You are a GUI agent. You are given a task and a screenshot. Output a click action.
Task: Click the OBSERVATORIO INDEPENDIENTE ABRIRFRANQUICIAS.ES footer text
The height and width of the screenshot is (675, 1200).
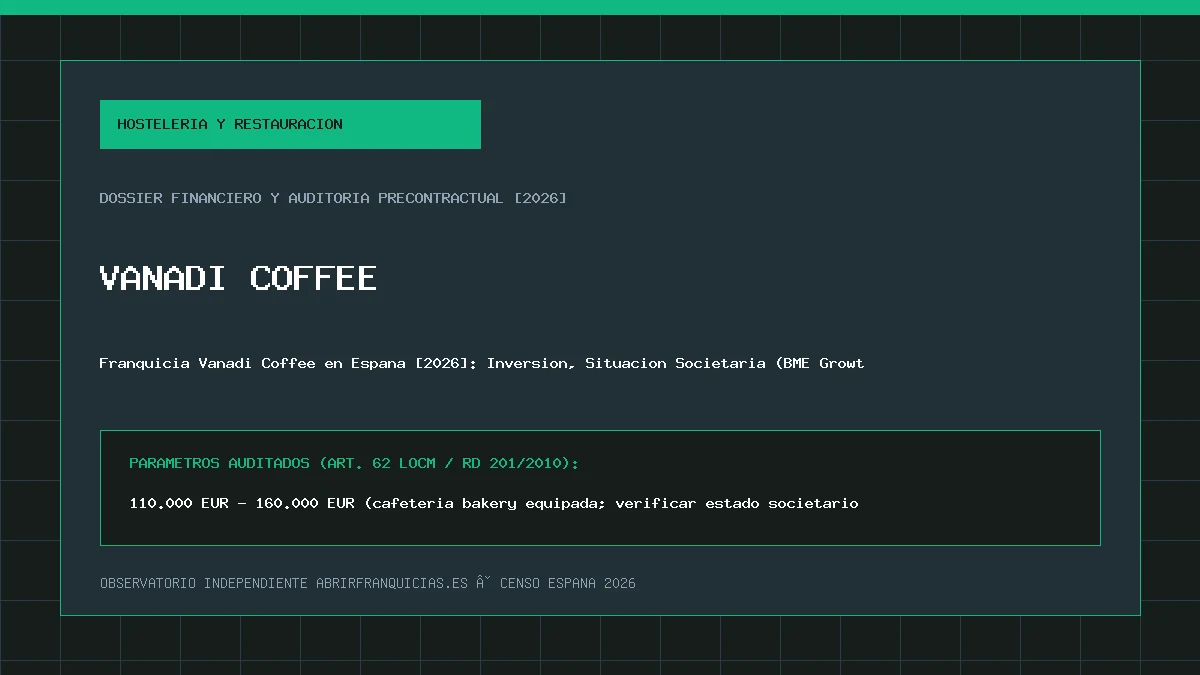[x=368, y=583]
